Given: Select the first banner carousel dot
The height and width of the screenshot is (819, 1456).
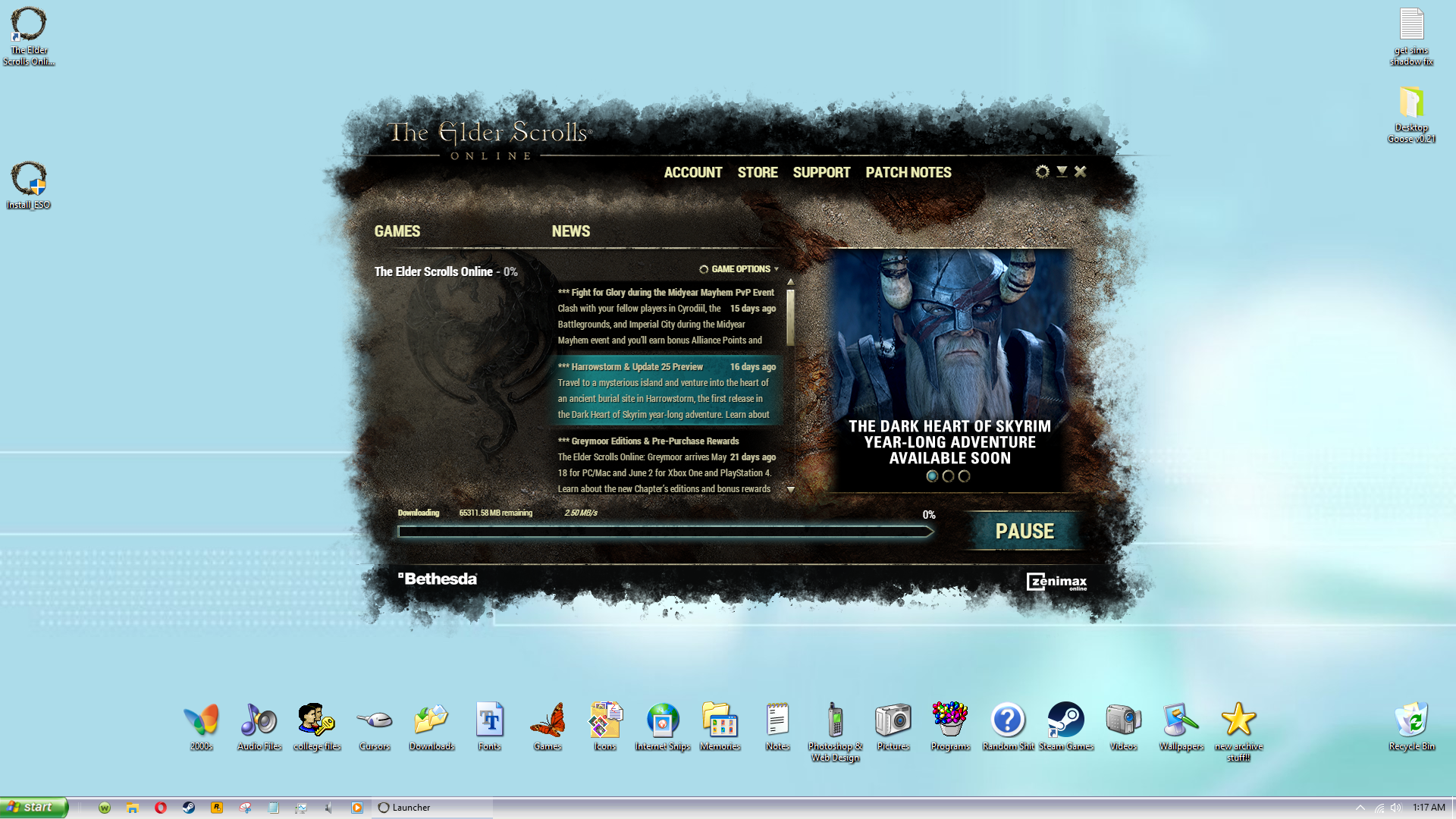Looking at the screenshot, I should [x=932, y=476].
